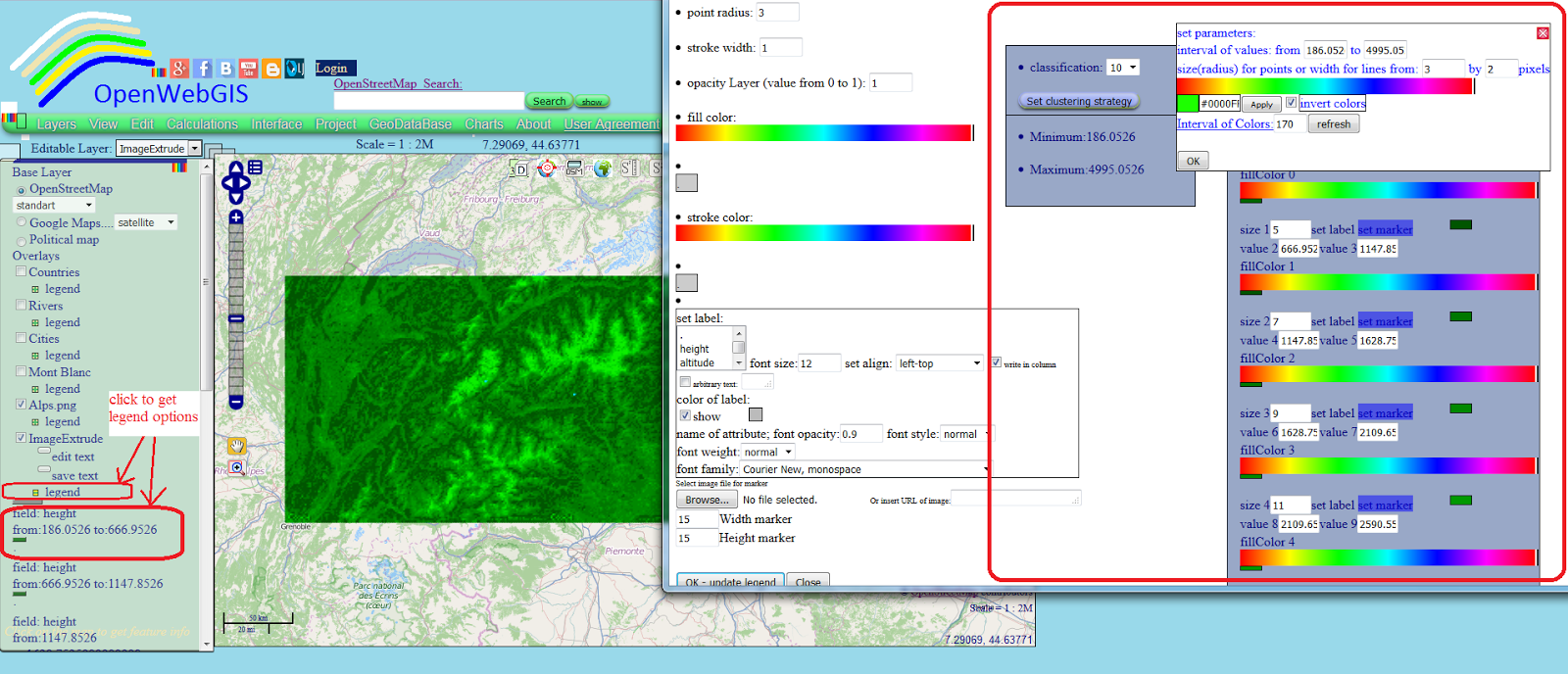Click the map pan-down arrow
Screen dimensions: 1568x674
pyautogui.click(x=236, y=198)
